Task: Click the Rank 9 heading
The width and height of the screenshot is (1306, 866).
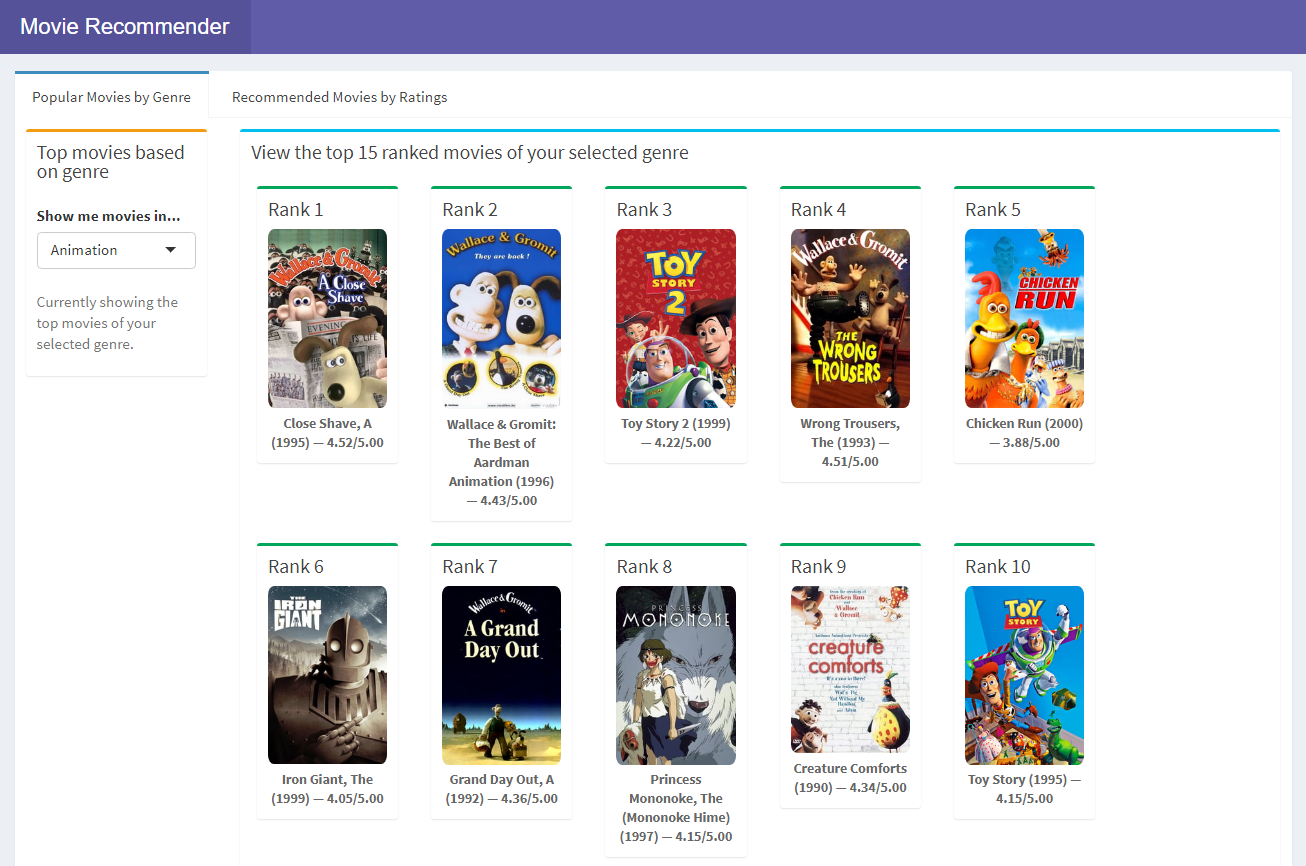Action: pos(819,567)
